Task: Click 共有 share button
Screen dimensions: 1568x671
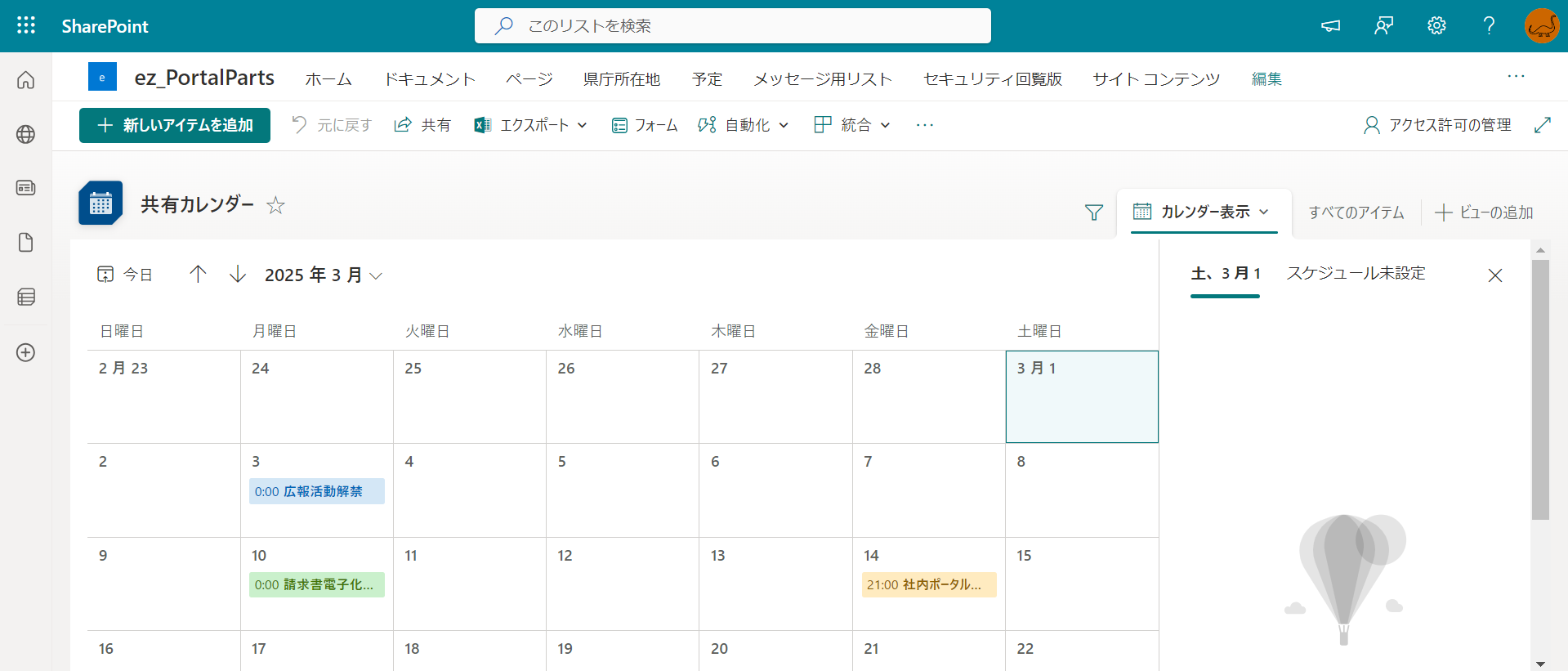Action: pyautogui.click(x=422, y=125)
